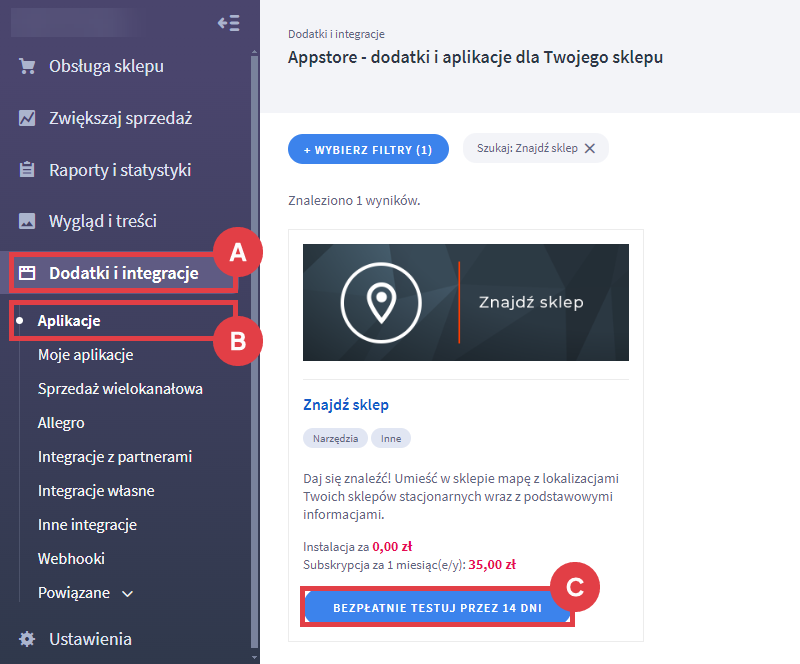
Task: Start the 14-day free trial (Bezpłatnie testuj)
Action: tap(437, 607)
